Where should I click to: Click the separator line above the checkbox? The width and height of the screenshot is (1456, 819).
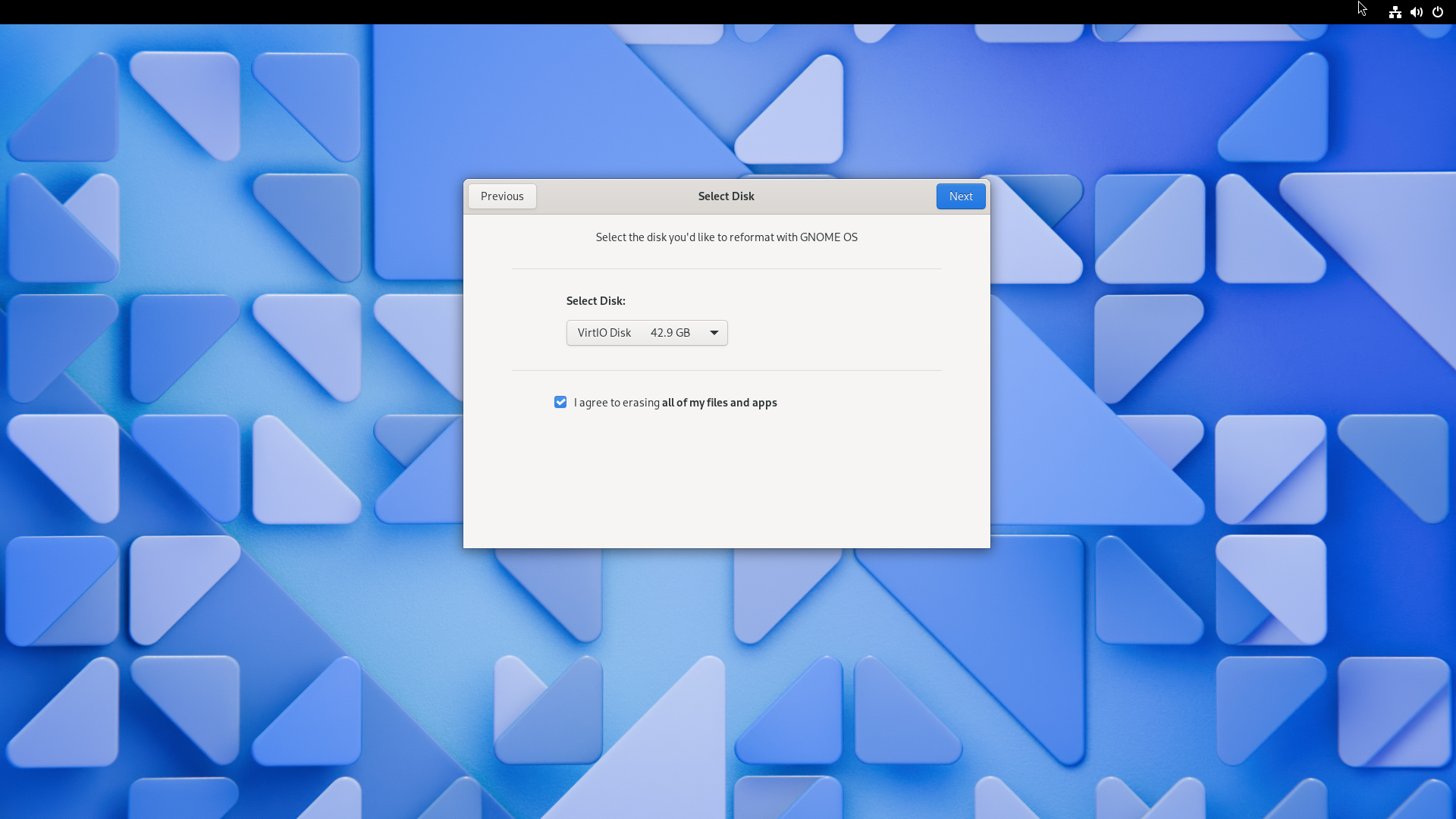pos(726,370)
